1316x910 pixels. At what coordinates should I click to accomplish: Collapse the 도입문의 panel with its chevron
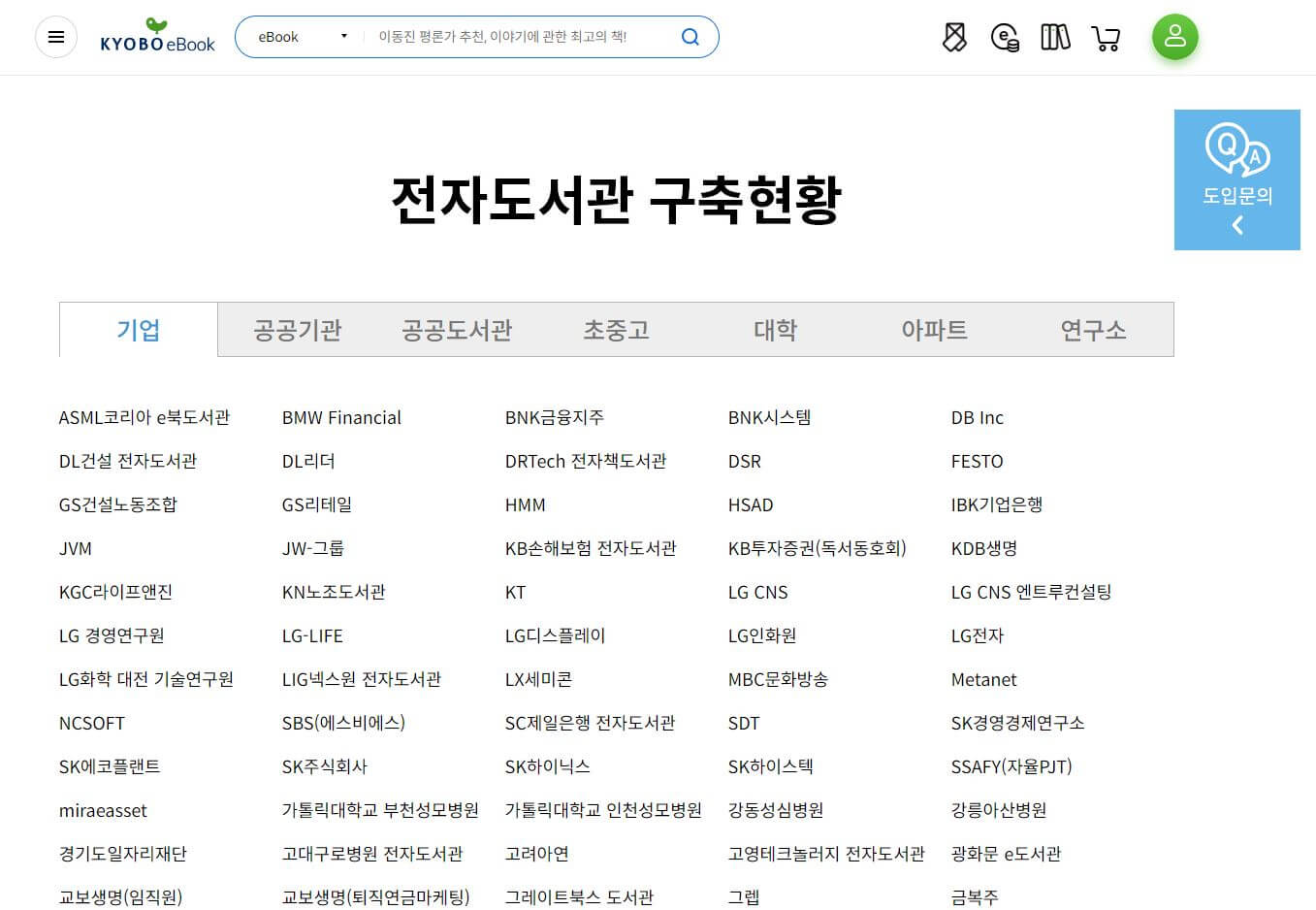1237,225
